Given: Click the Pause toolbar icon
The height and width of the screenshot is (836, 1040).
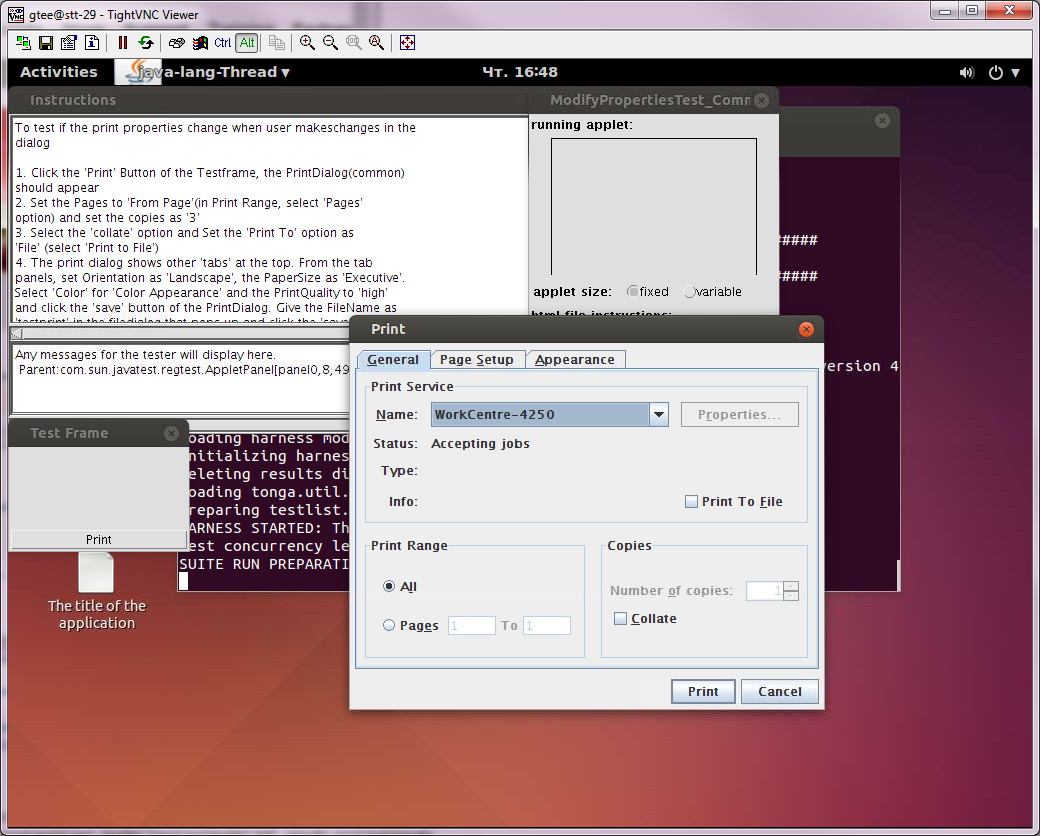Looking at the screenshot, I should (x=123, y=43).
